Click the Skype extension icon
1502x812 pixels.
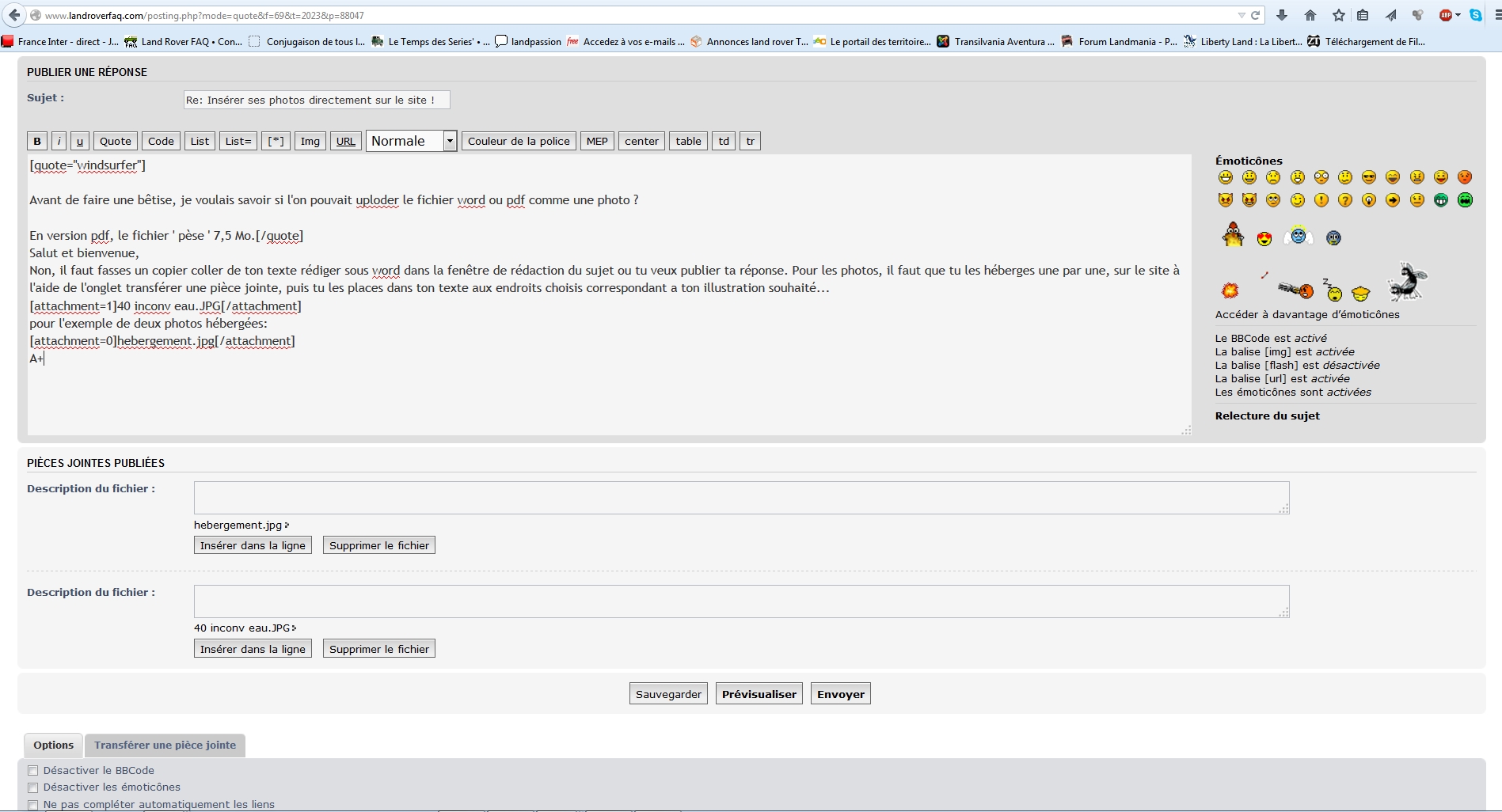1476,15
